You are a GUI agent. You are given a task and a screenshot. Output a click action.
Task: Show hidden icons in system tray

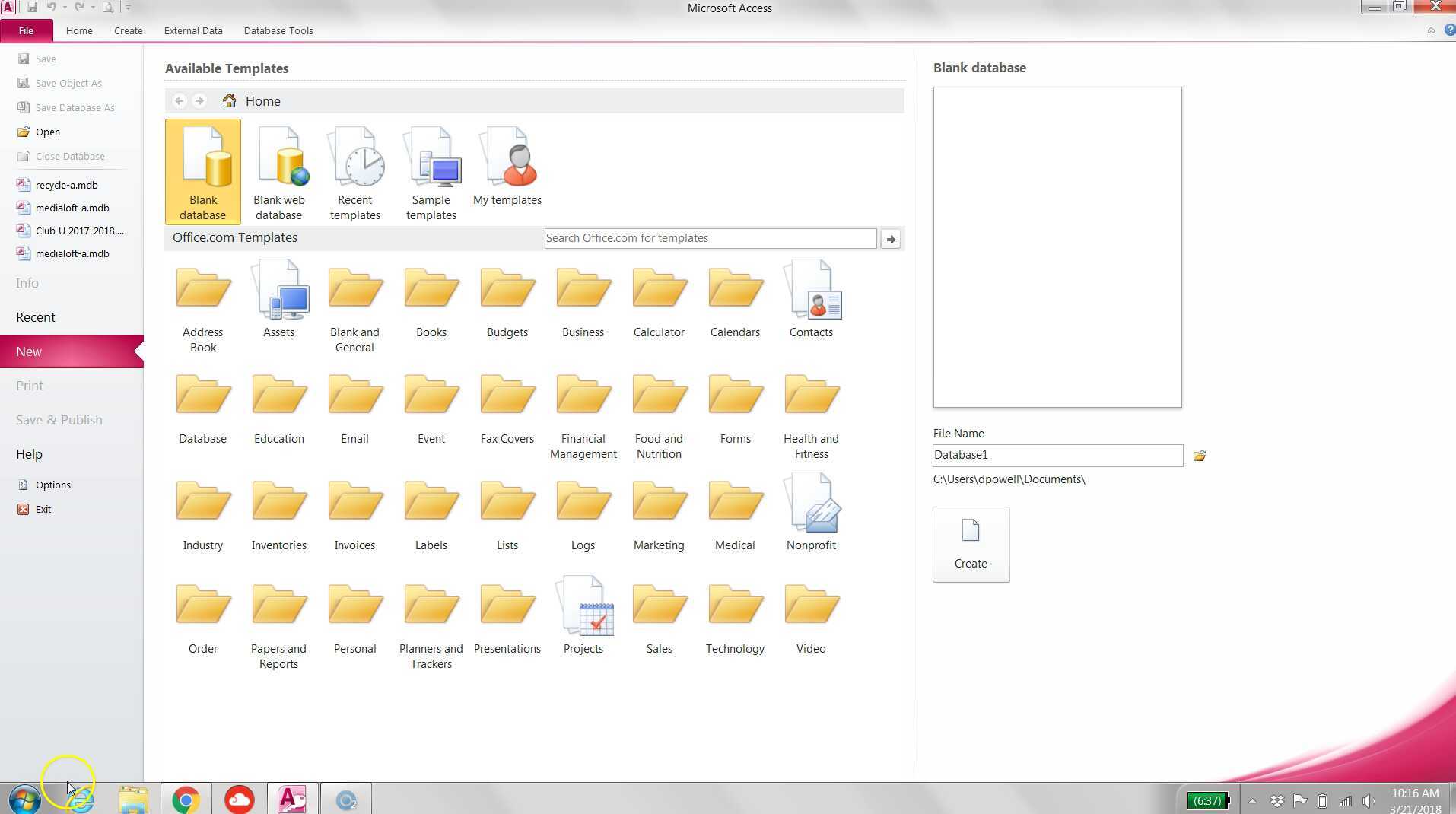click(x=1252, y=800)
